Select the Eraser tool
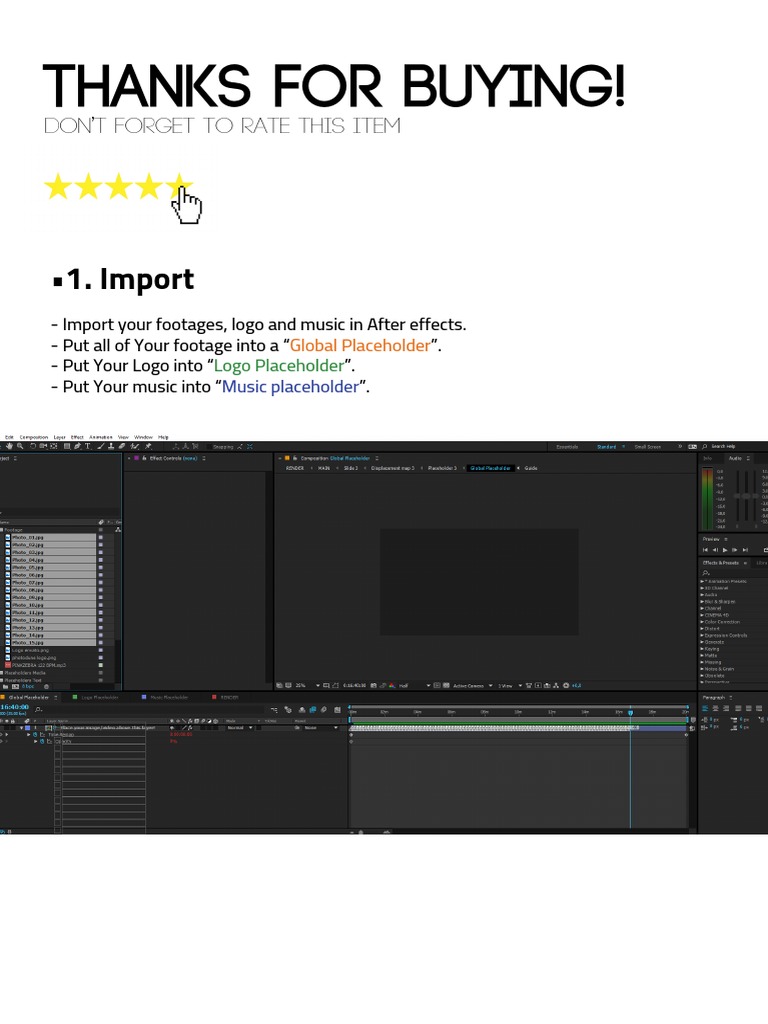The image size is (768, 1024). (122, 447)
